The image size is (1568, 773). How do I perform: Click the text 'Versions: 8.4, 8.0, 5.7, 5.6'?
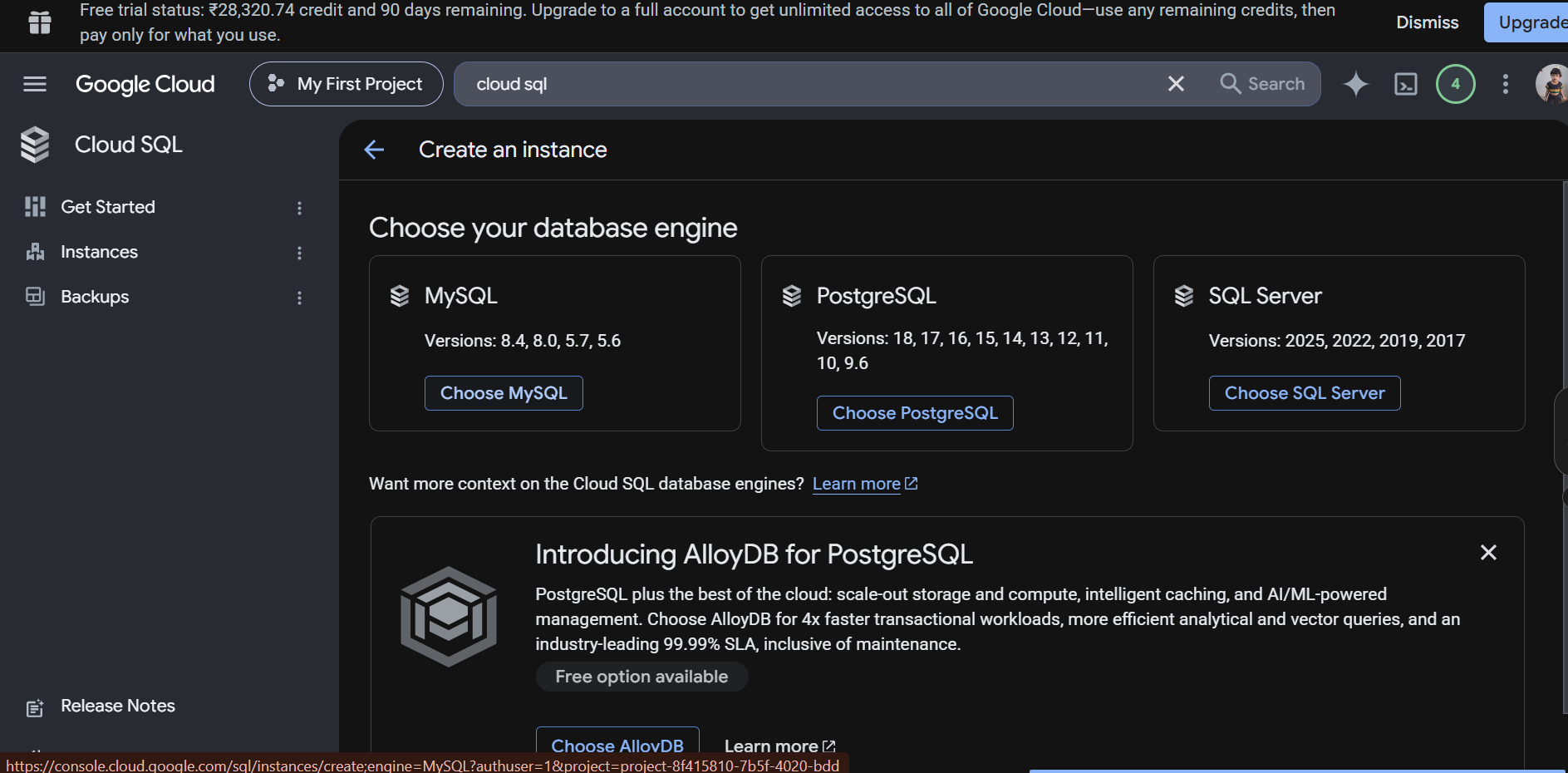click(523, 341)
